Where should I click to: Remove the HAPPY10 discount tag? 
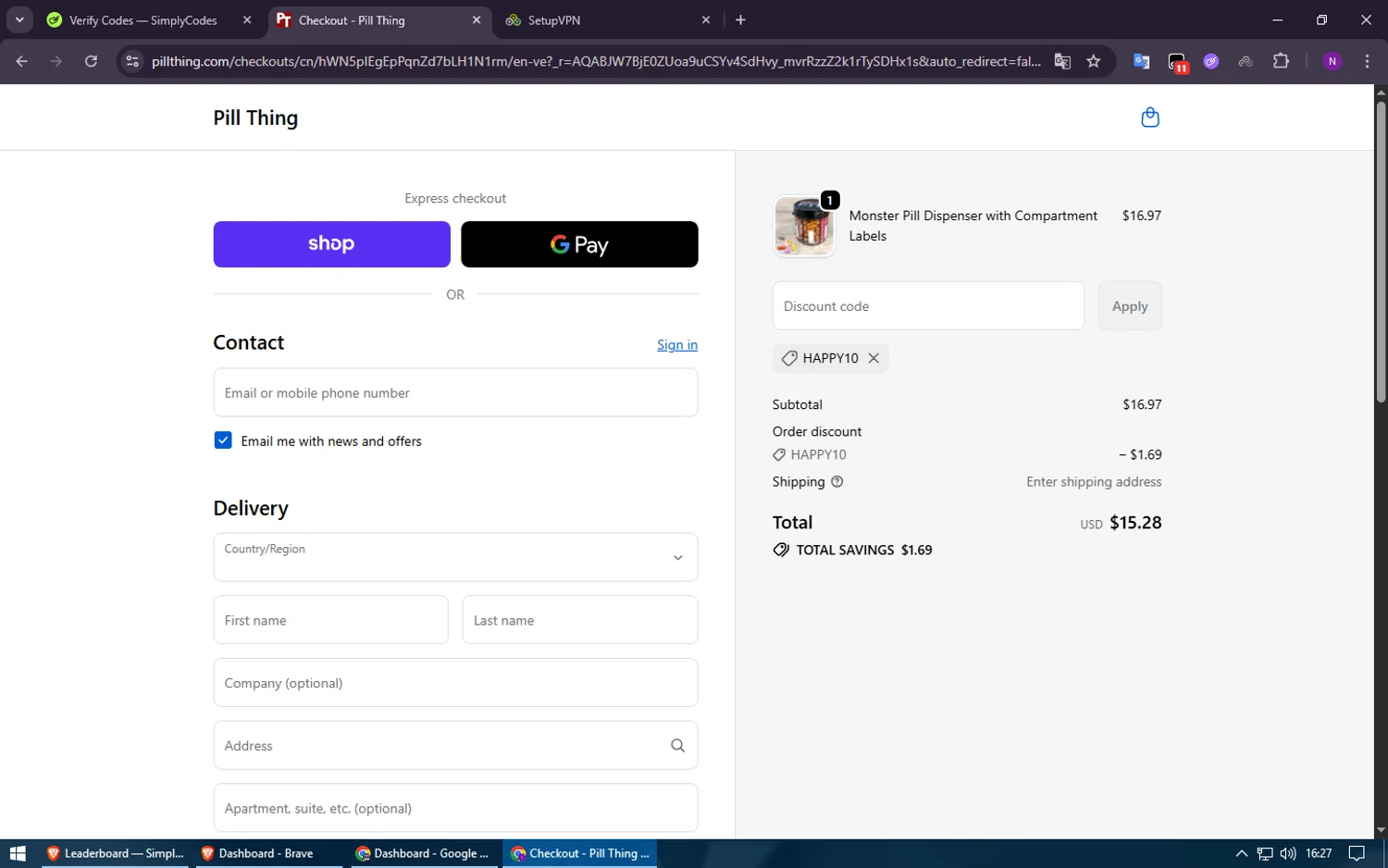pos(874,358)
